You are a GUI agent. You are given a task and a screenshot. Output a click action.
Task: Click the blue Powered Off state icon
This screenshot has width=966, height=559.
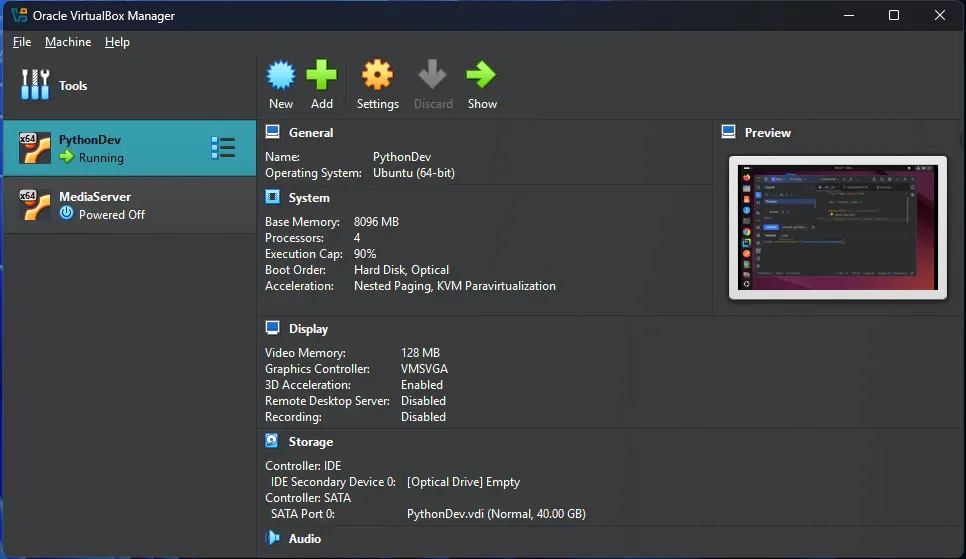[x=67, y=213]
